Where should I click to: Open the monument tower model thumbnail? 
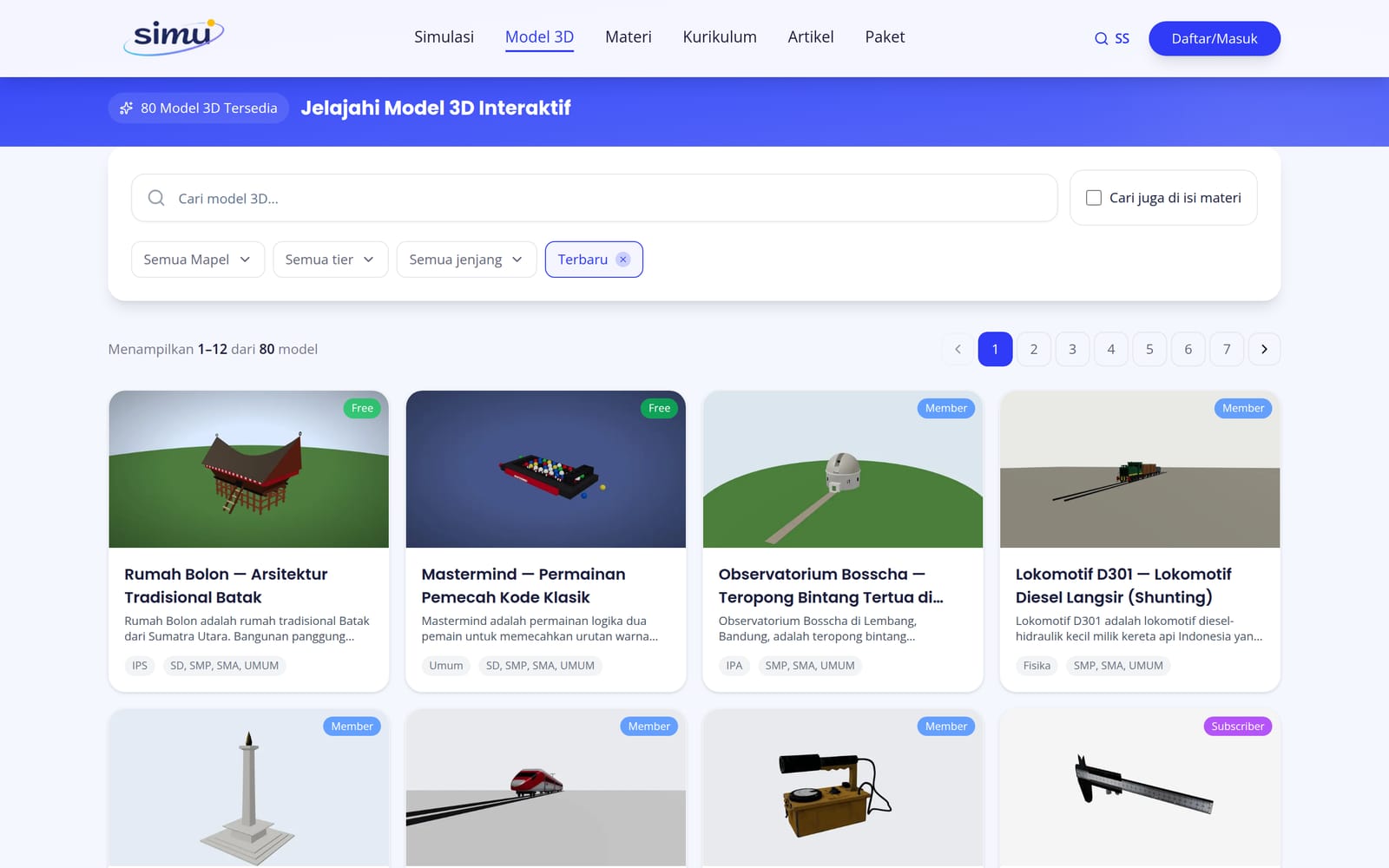[249, 788]
